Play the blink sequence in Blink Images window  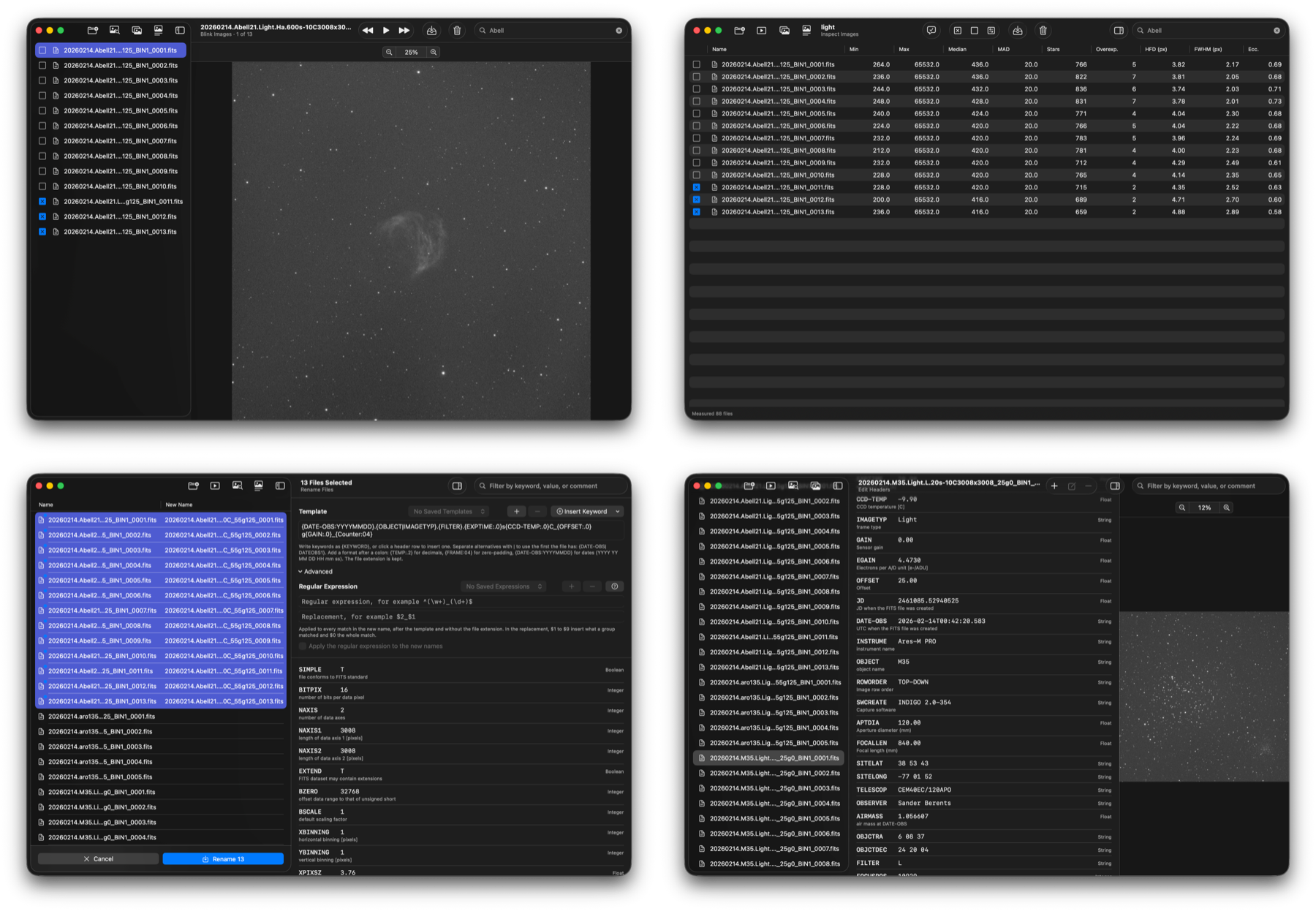(386, 31)
